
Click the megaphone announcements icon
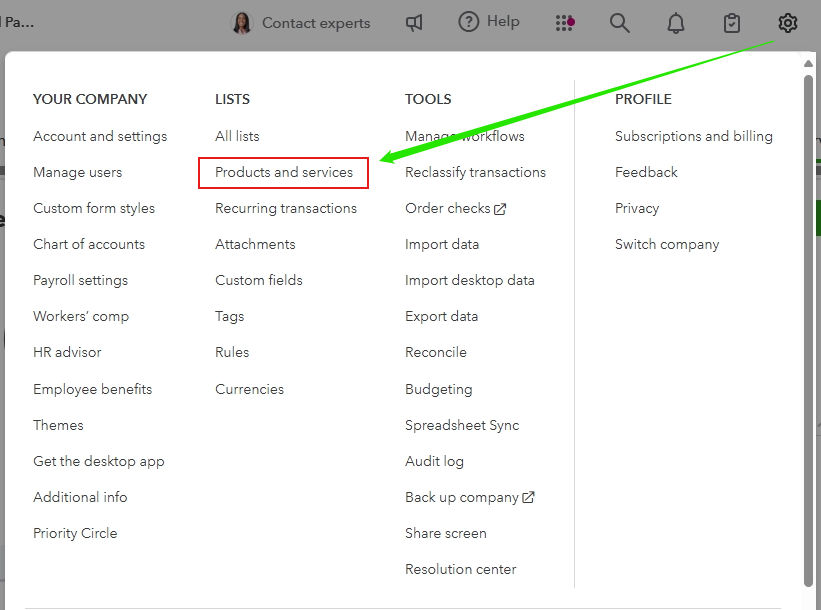point(414,23)
